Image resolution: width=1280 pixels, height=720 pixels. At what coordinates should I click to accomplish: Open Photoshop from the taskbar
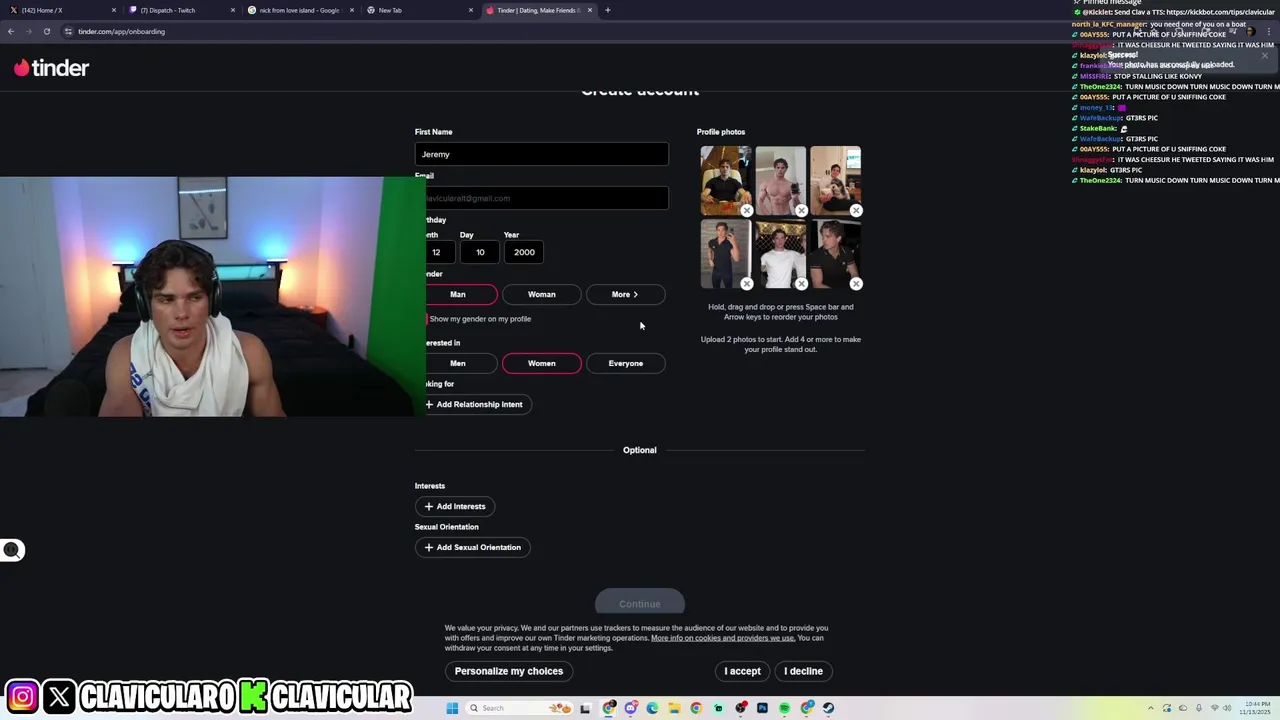coord(762,708)
